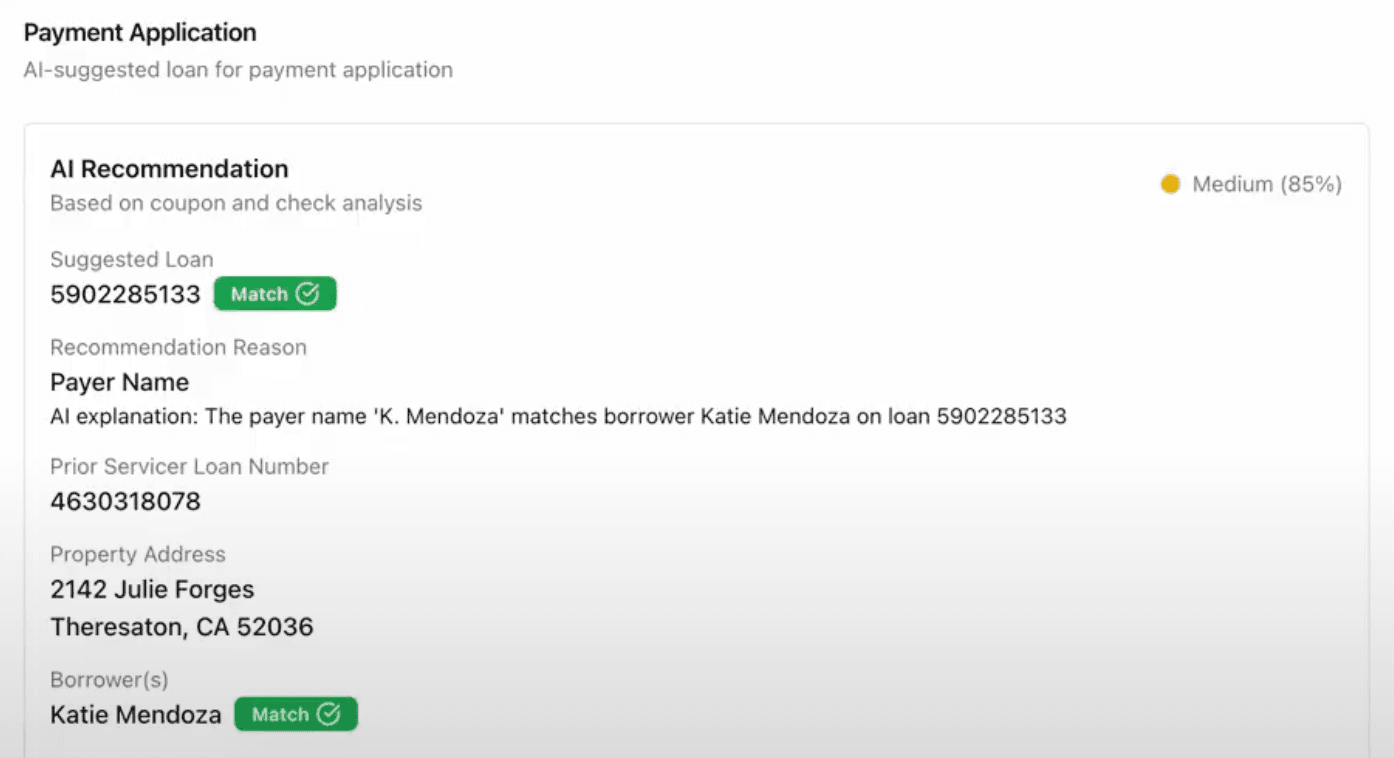Click the AI Recommendation card heading
The height and width of the screenshot is (758, 1394).
point(169,169)
